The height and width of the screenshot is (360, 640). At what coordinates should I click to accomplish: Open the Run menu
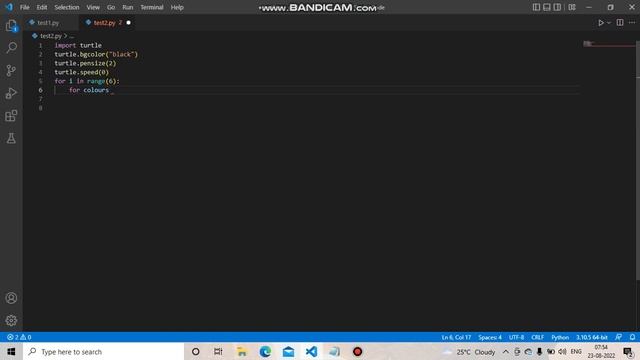pos(128,7)
